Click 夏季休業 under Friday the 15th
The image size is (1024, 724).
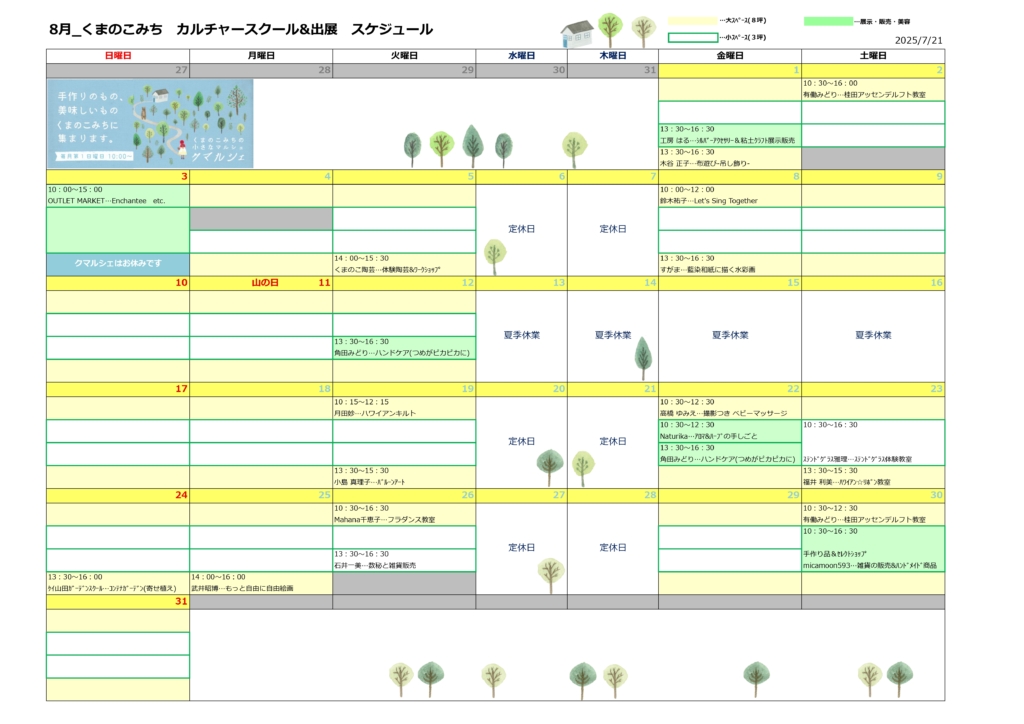(x=730, y=336)
